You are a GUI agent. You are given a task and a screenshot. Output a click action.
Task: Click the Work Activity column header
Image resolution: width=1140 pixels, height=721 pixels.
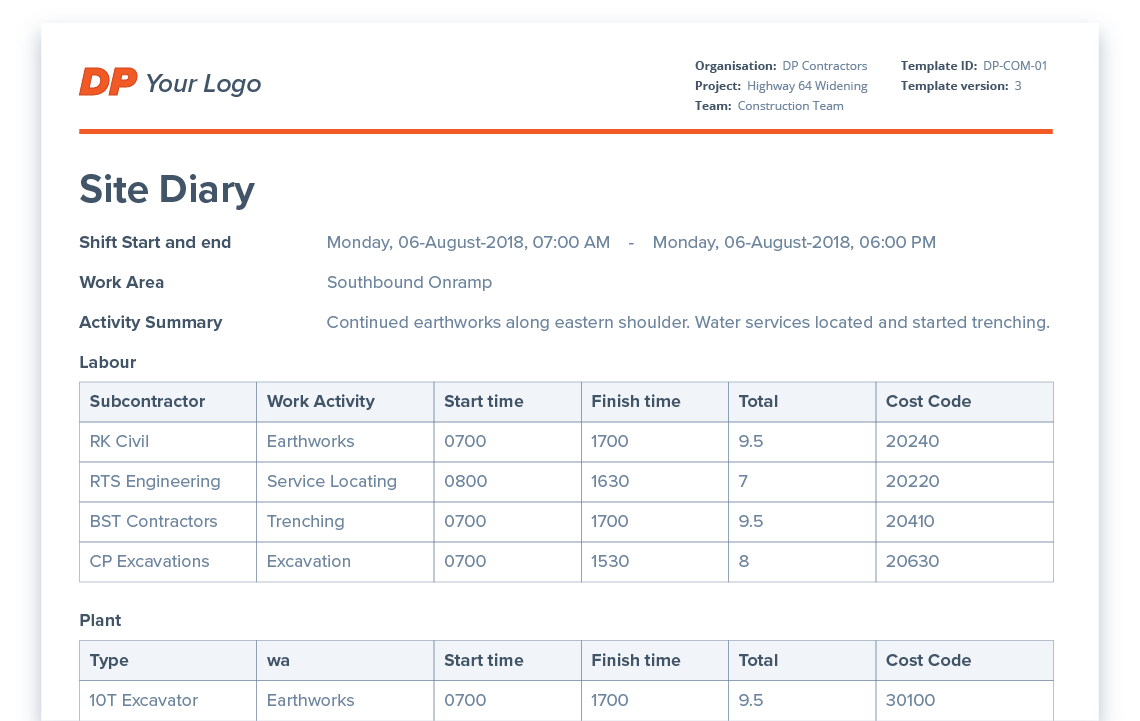(345, 402)
